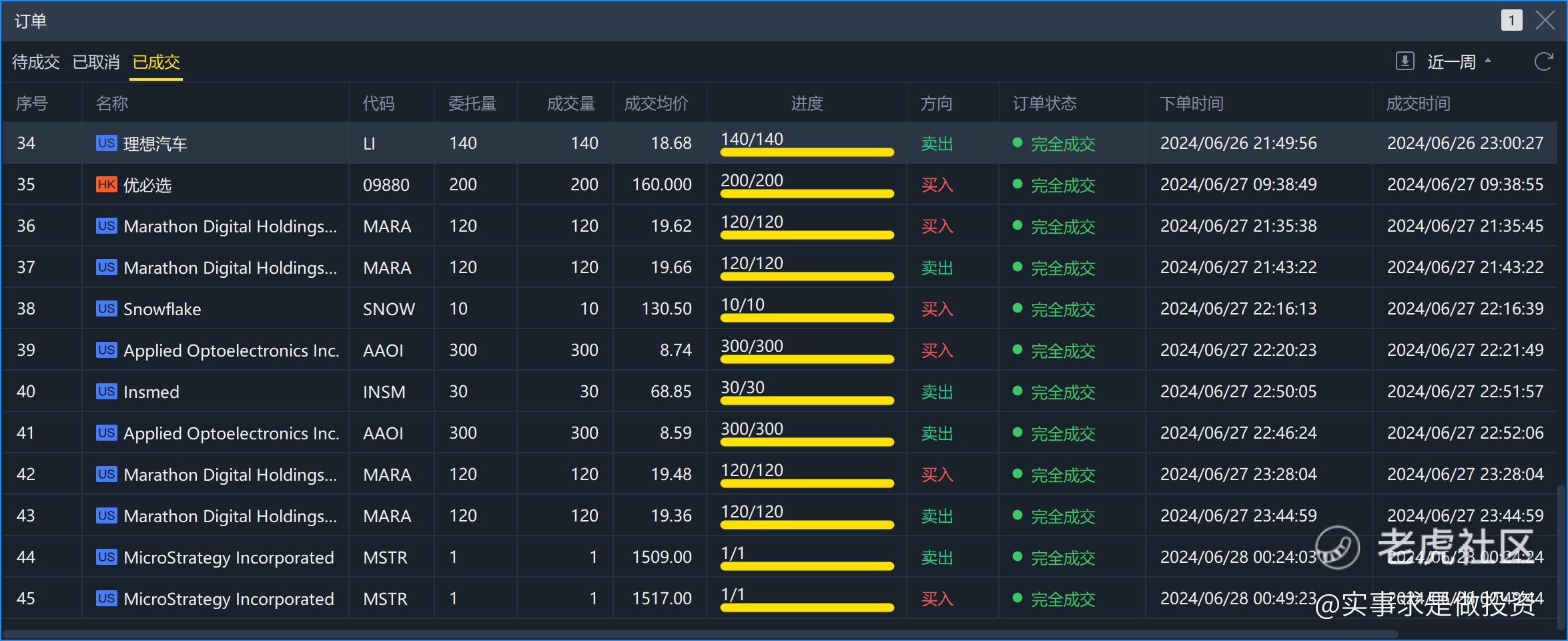Screen dimensions: 1568x641
Task: Click US badge on order 44 MSTR
Action: tap(107, 557)
